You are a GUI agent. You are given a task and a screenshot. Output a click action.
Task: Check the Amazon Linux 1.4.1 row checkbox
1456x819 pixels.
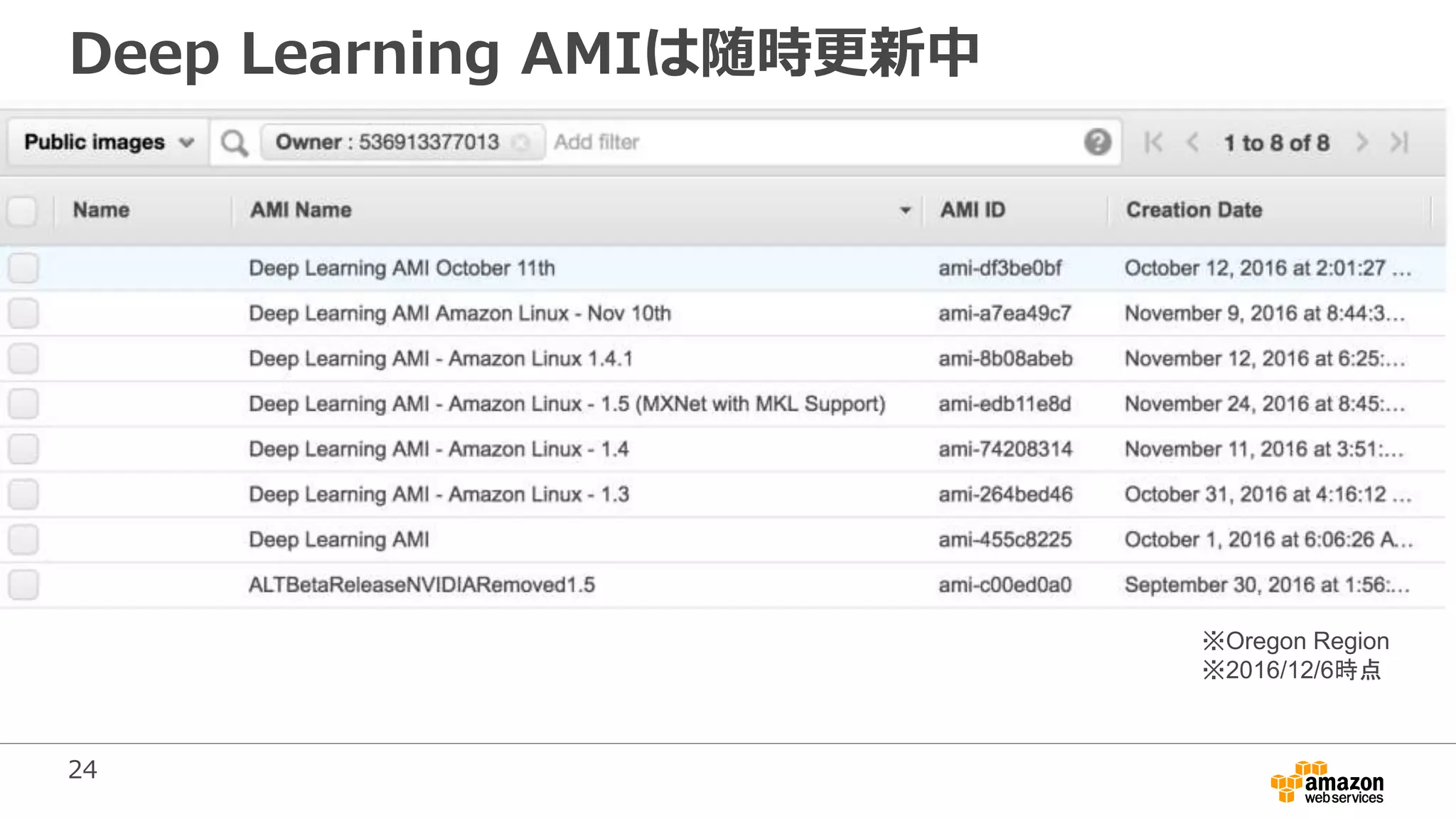[x=23, y=359]
